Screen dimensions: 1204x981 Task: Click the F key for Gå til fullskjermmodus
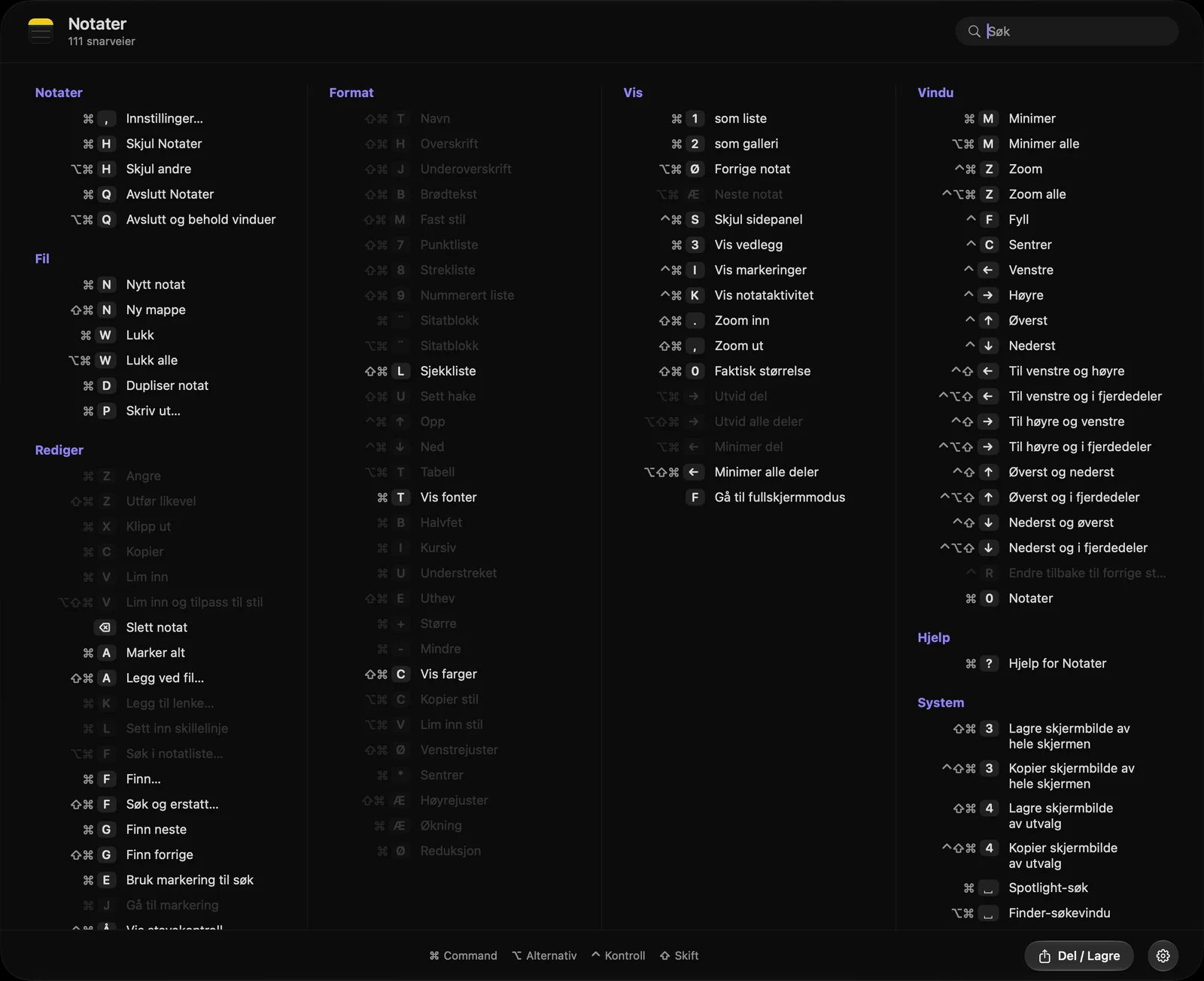694,497
